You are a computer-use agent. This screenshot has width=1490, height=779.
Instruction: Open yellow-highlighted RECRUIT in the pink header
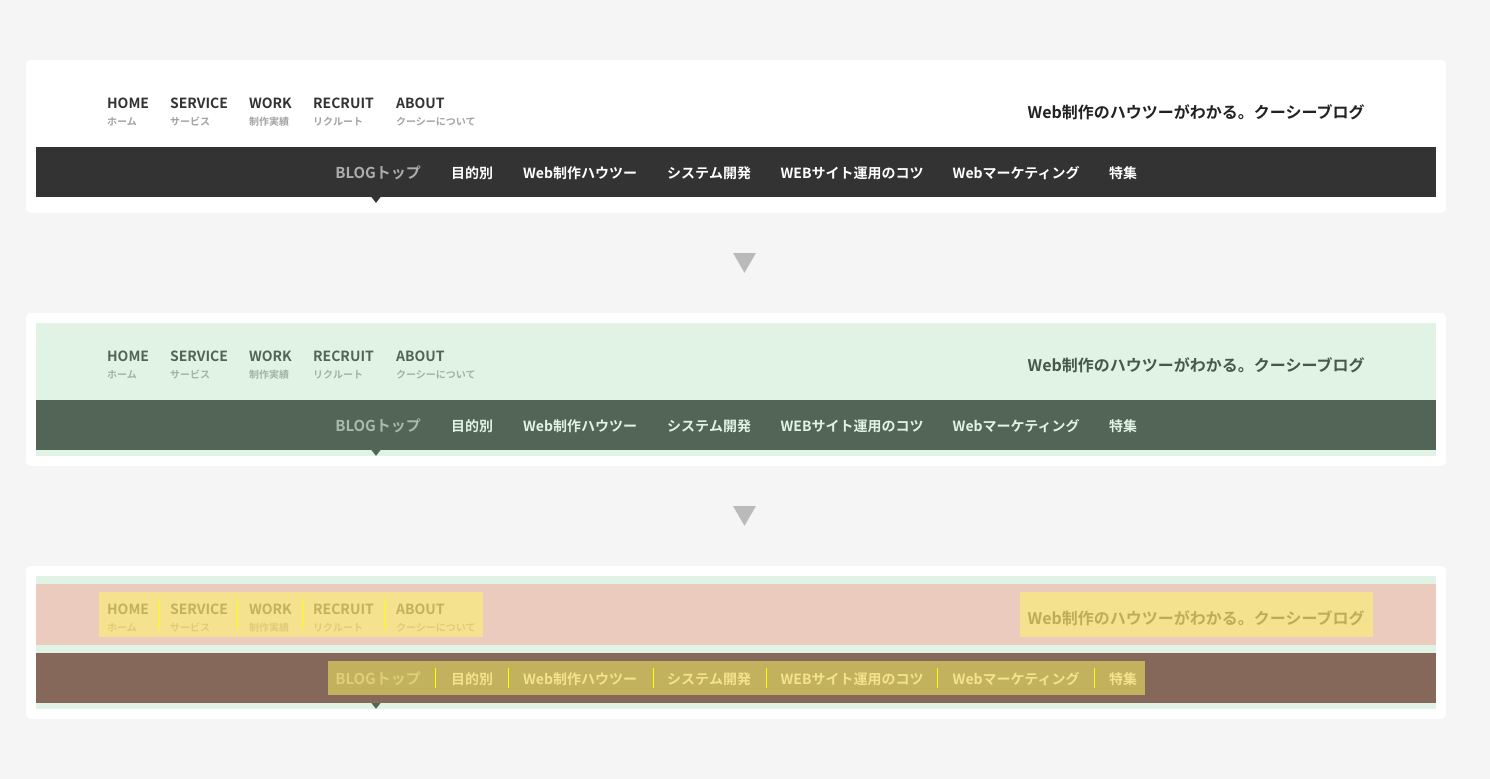(344, 615)
